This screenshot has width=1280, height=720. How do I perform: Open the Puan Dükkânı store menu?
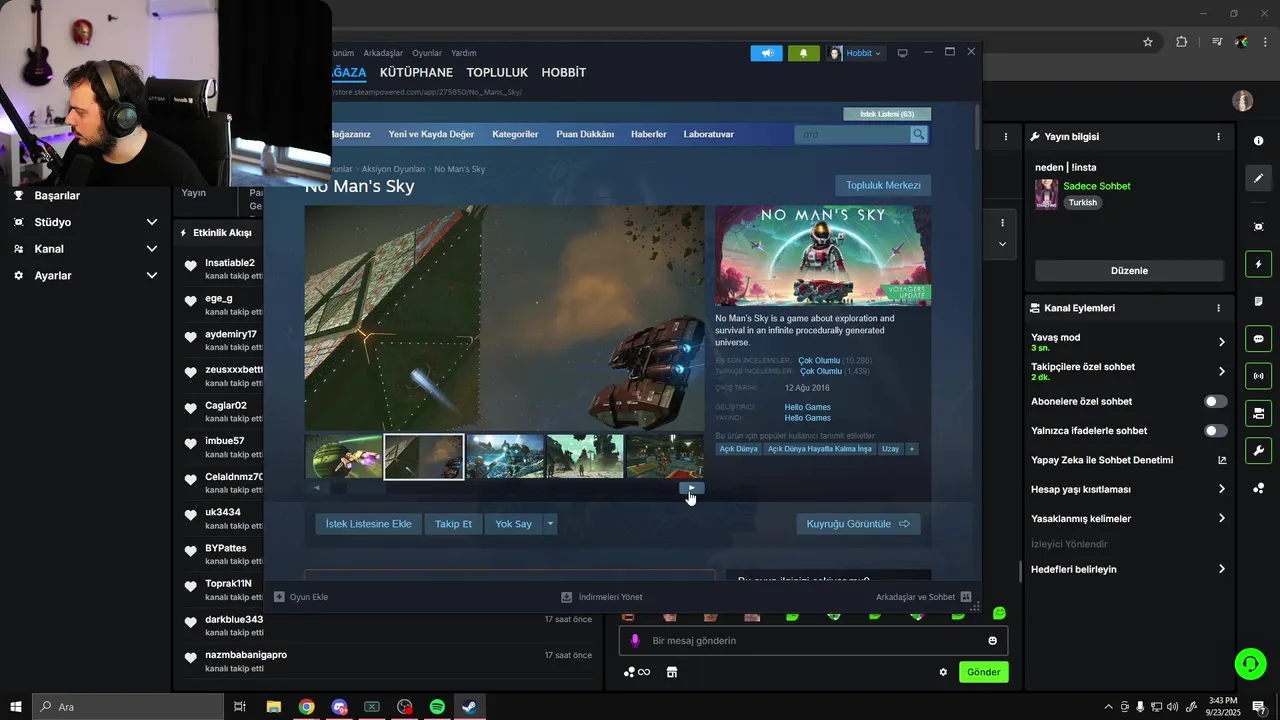(x=585, y=134)
